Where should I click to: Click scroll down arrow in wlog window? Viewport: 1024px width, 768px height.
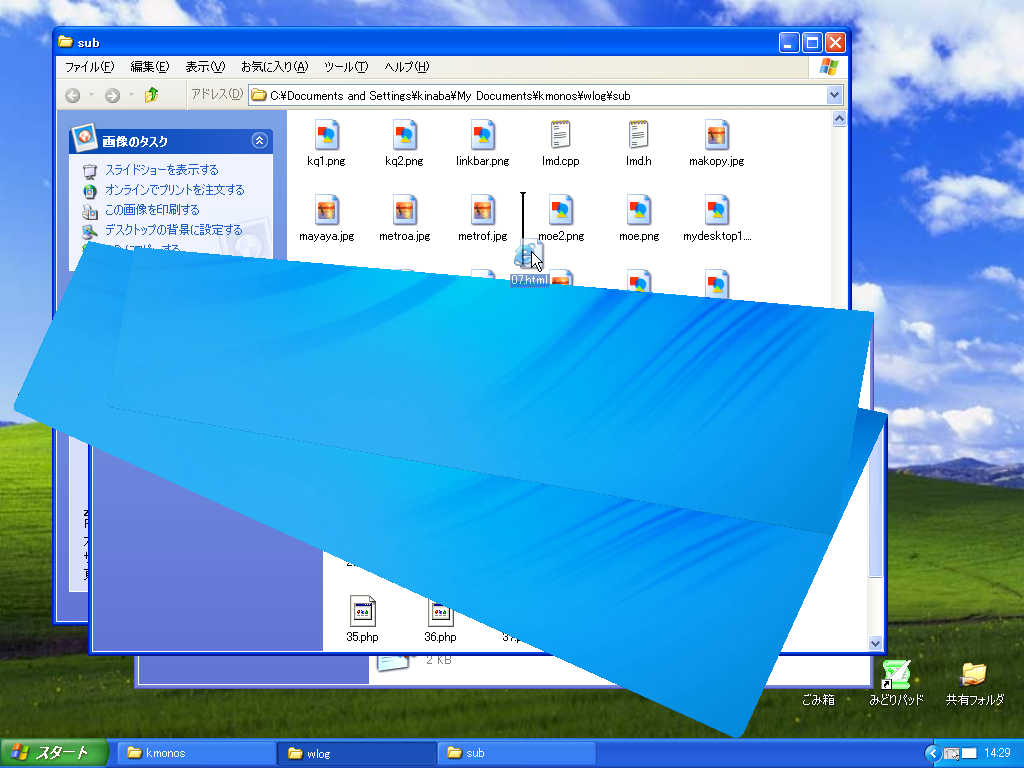[x=876, y=643]
